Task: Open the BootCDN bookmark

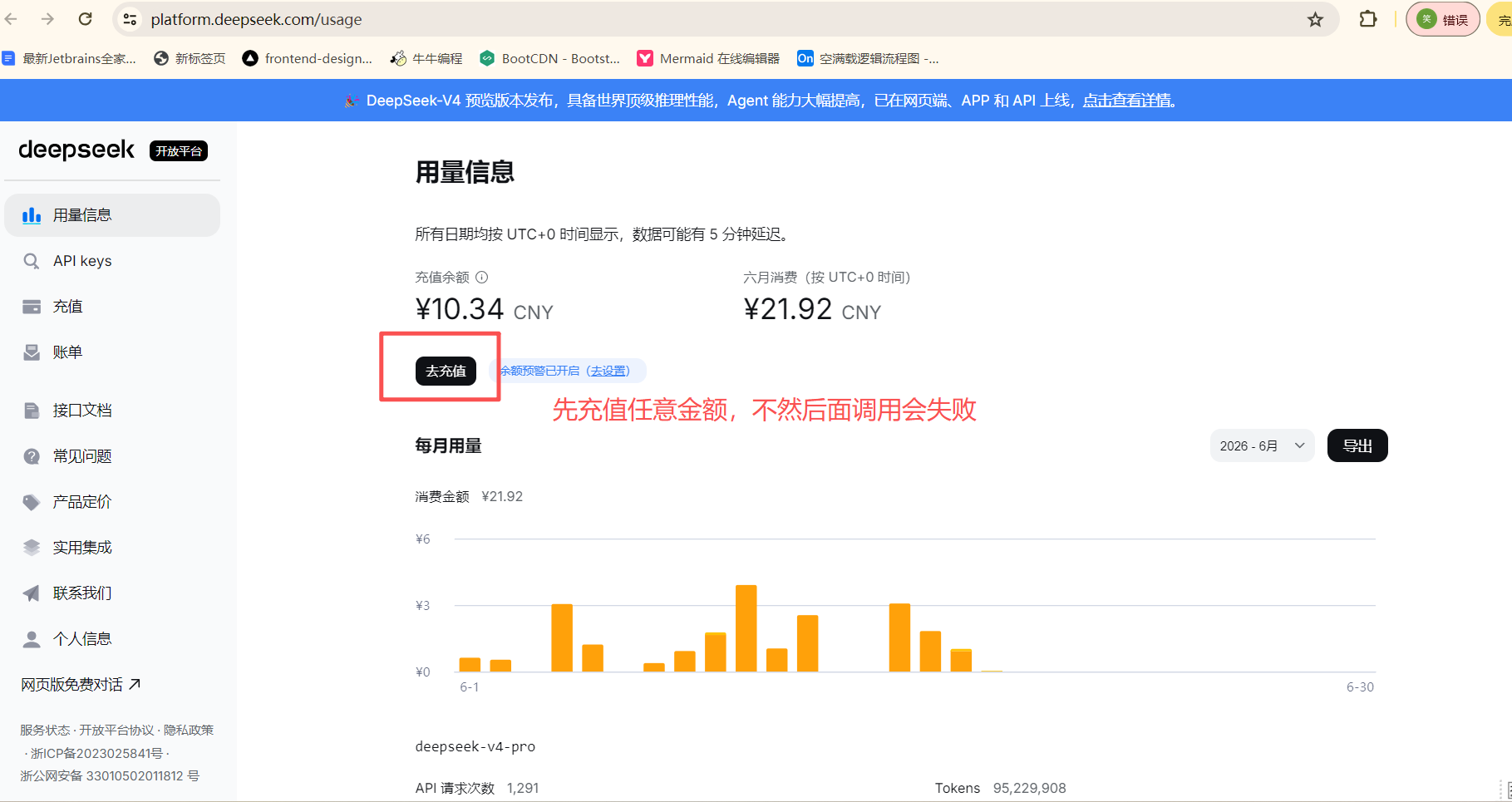Action: pos(550,58)
